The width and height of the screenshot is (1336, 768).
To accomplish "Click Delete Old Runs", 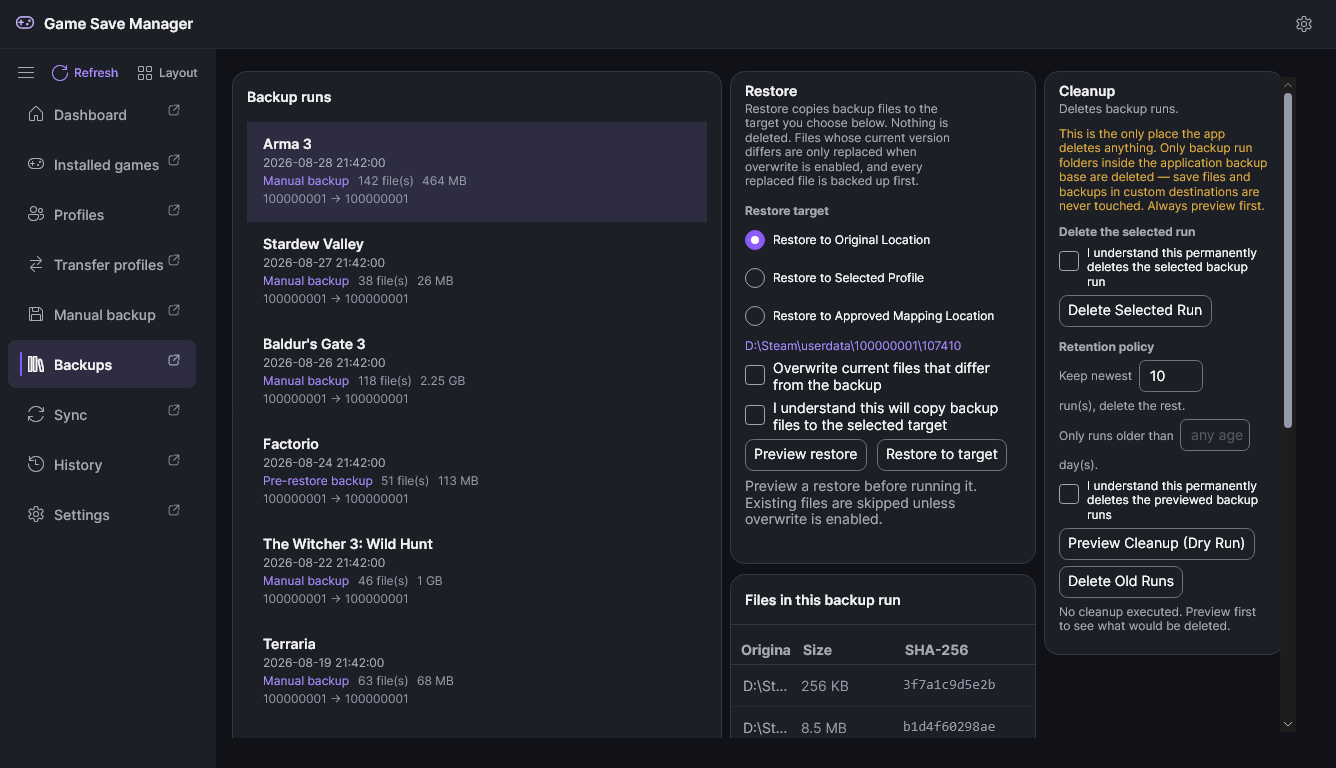I will [1121, 581].
